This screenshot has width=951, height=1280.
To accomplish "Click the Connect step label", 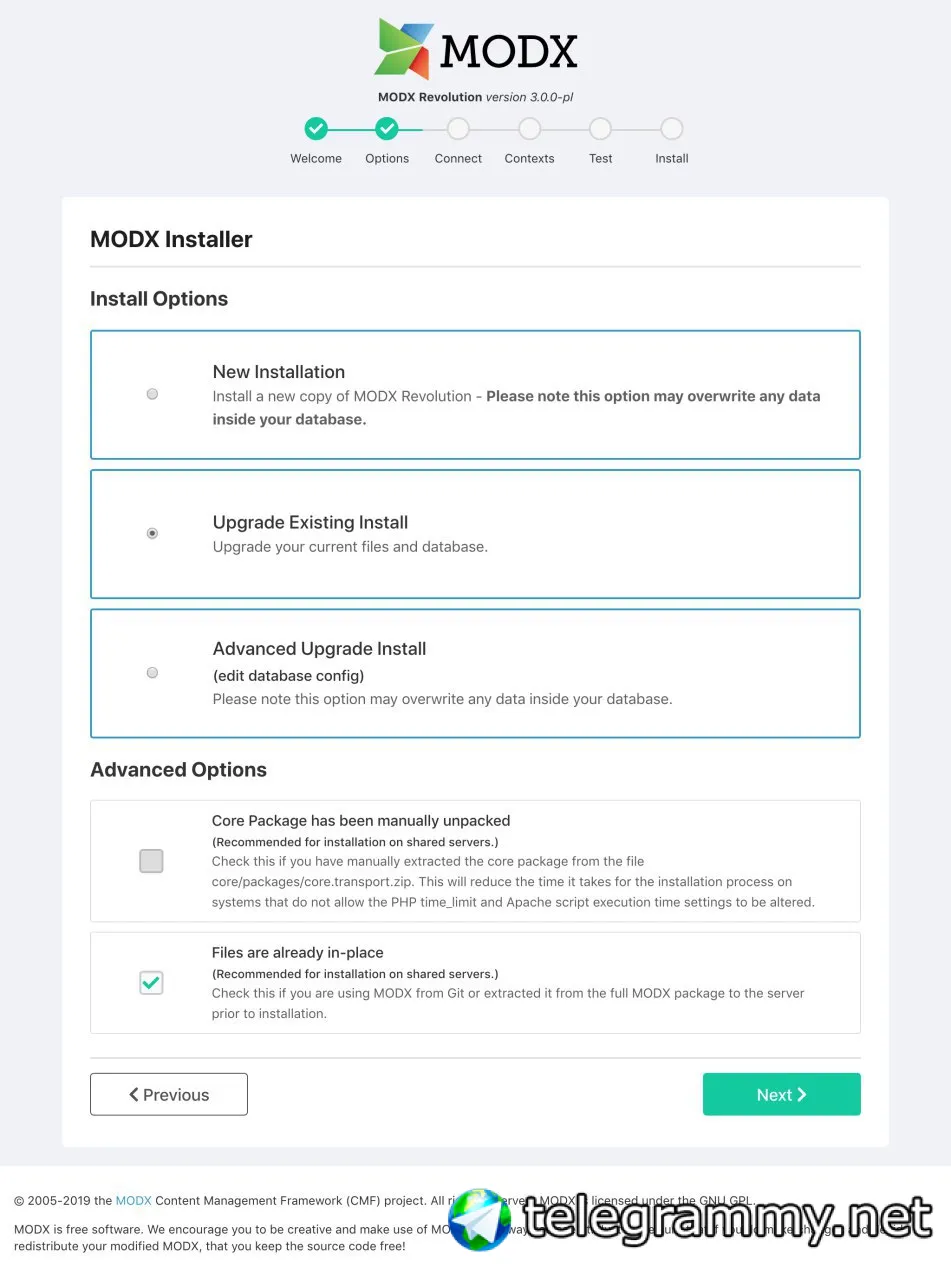I will click(x=458, y=158).
